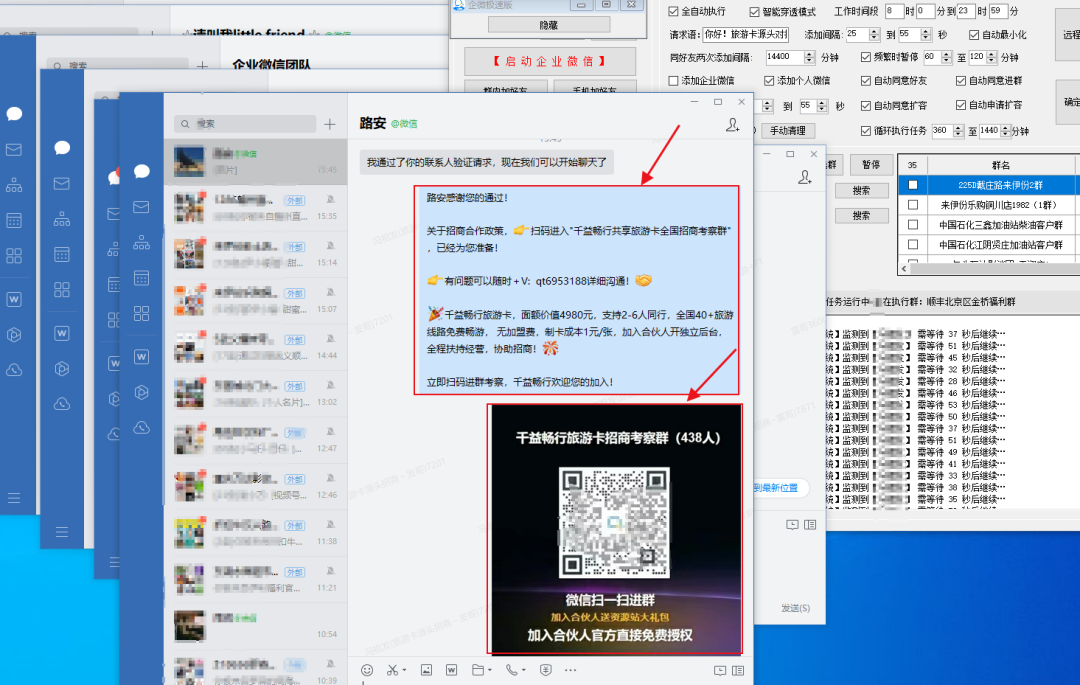Toggle 自动最小化 checkbox
The width and height of the screenshot is (1080, 685).
point(974,34)
